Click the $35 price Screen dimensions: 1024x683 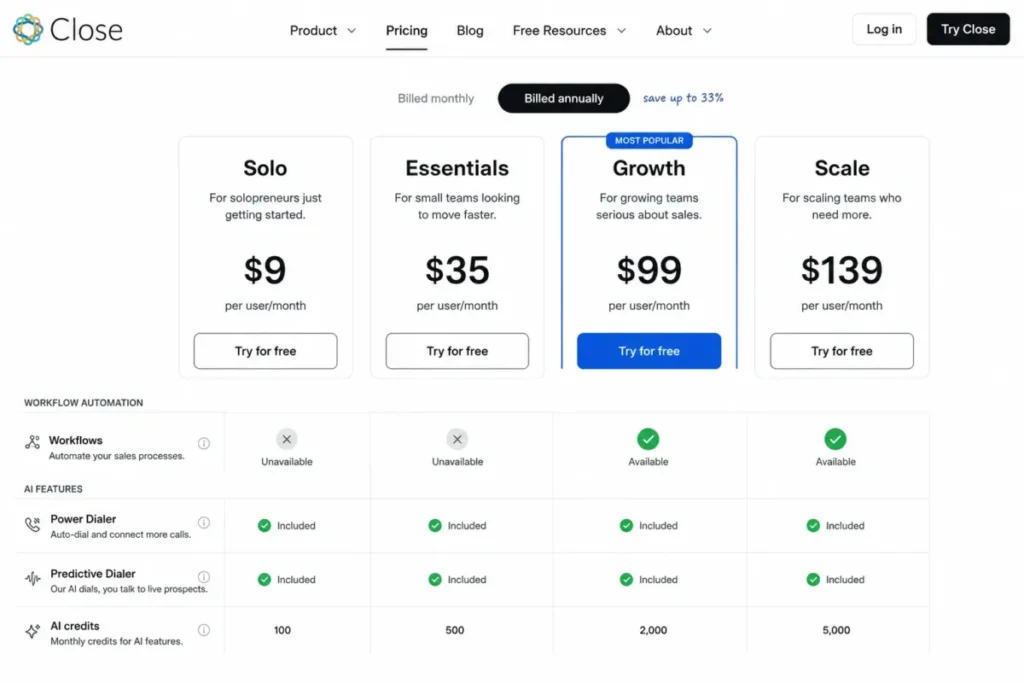coord(457,270)
